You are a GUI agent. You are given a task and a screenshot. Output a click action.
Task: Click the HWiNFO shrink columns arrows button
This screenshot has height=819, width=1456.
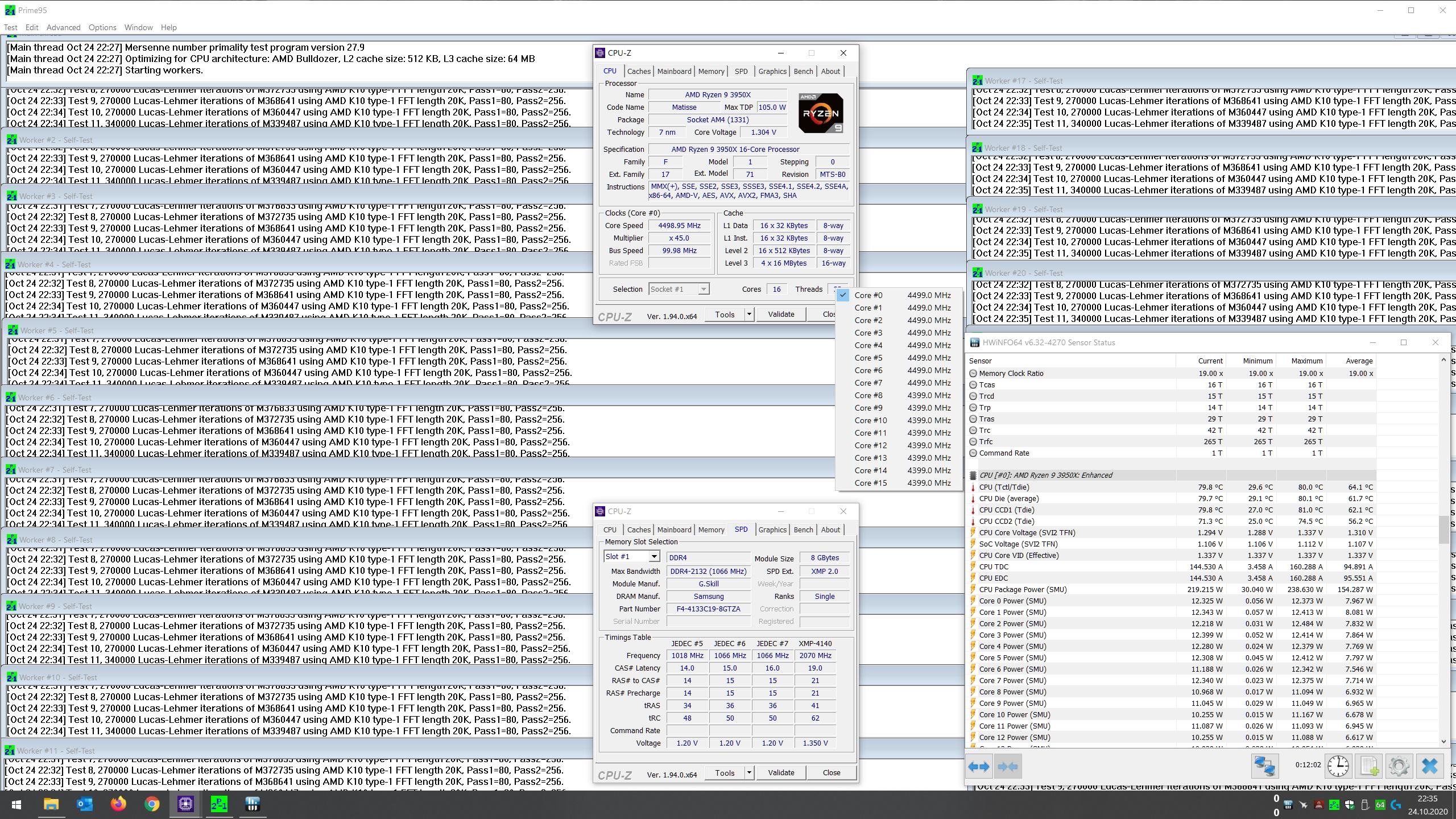pos(1007,766)
